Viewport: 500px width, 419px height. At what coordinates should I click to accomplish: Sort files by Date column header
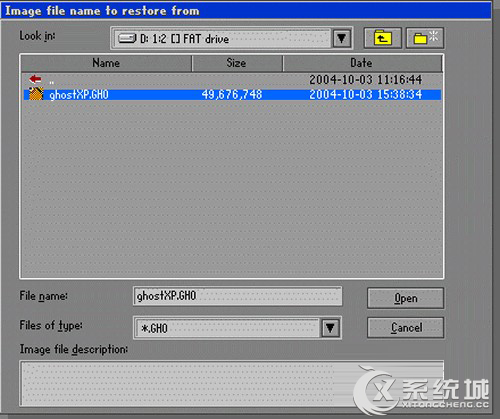click(362, 63)
